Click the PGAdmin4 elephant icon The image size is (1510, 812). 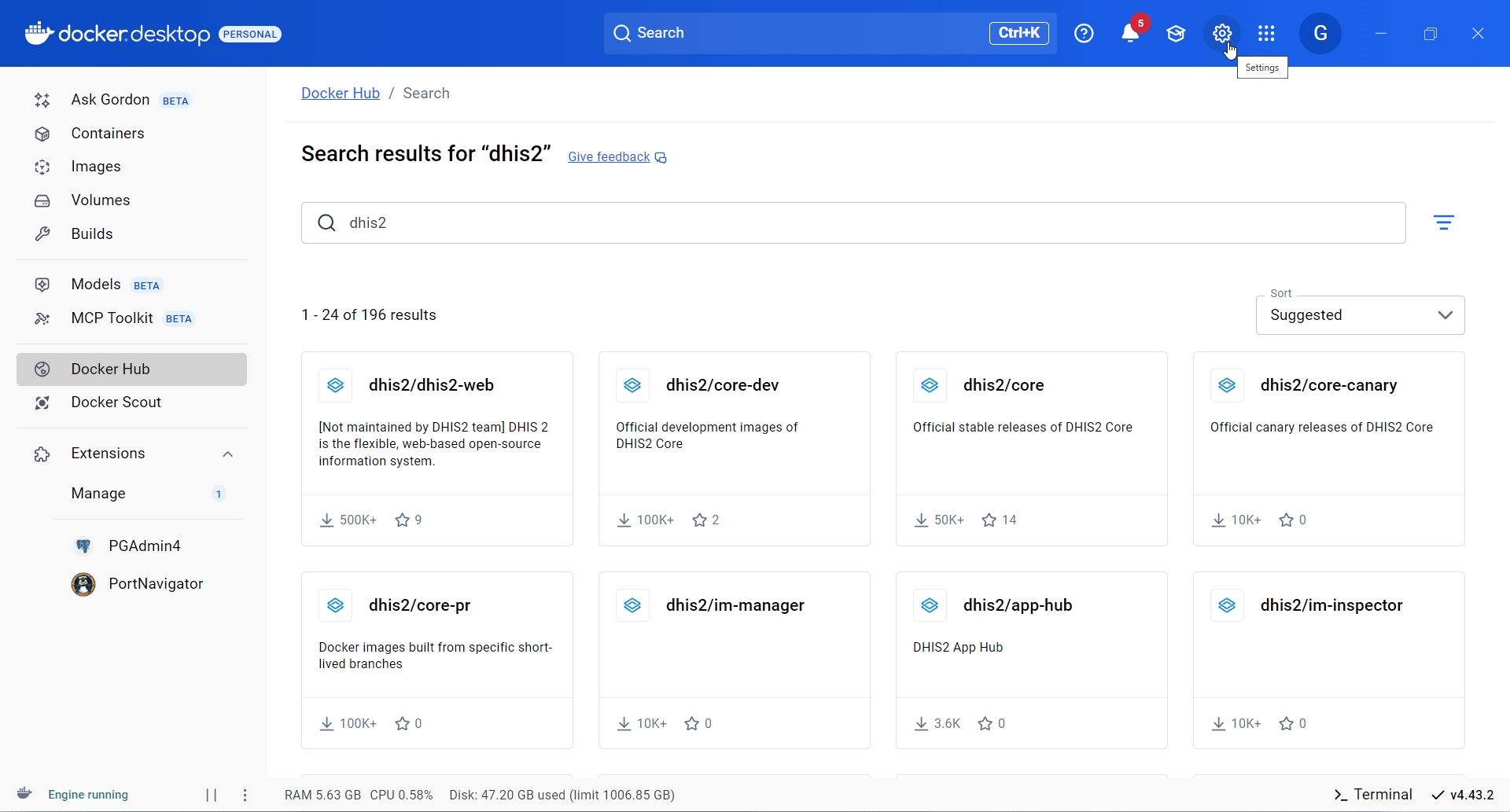tap(83, 546)
